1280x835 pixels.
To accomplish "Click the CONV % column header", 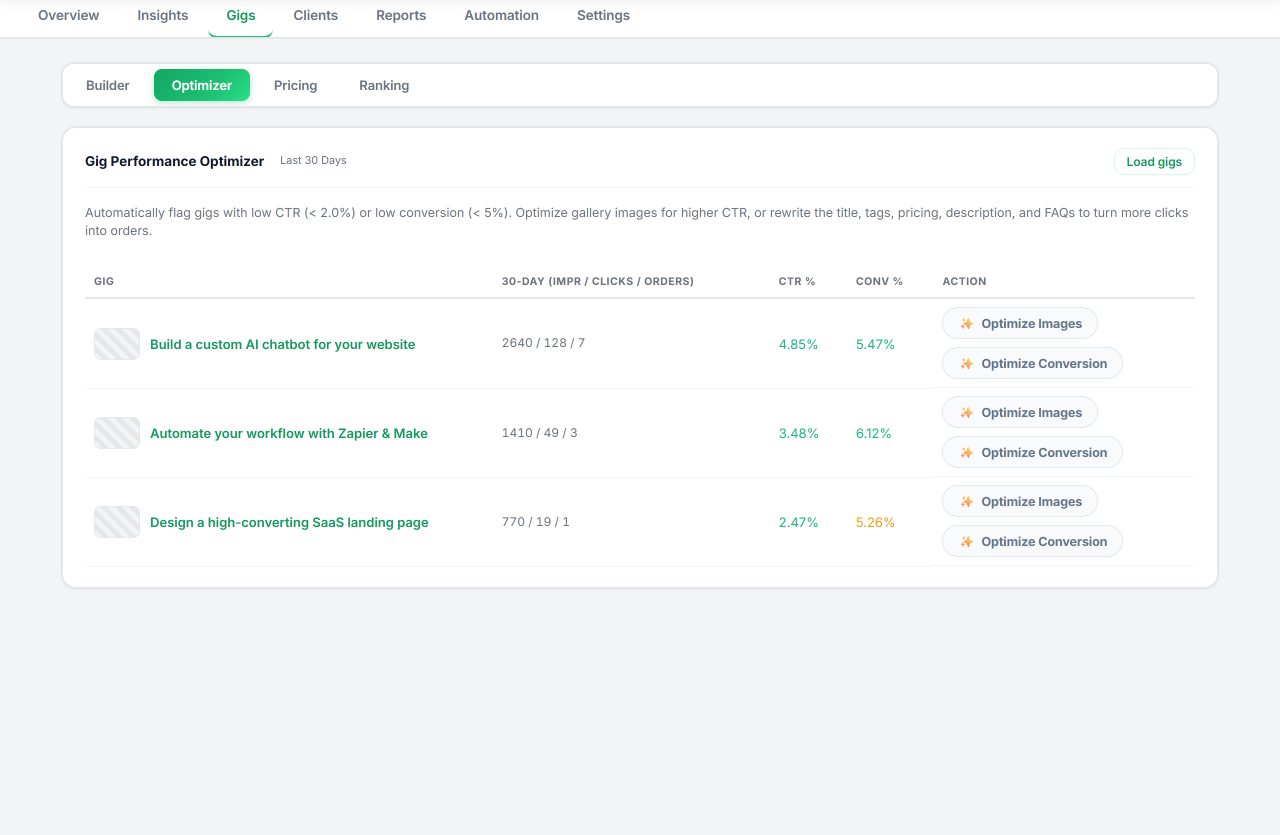I will tap(879, 281).
